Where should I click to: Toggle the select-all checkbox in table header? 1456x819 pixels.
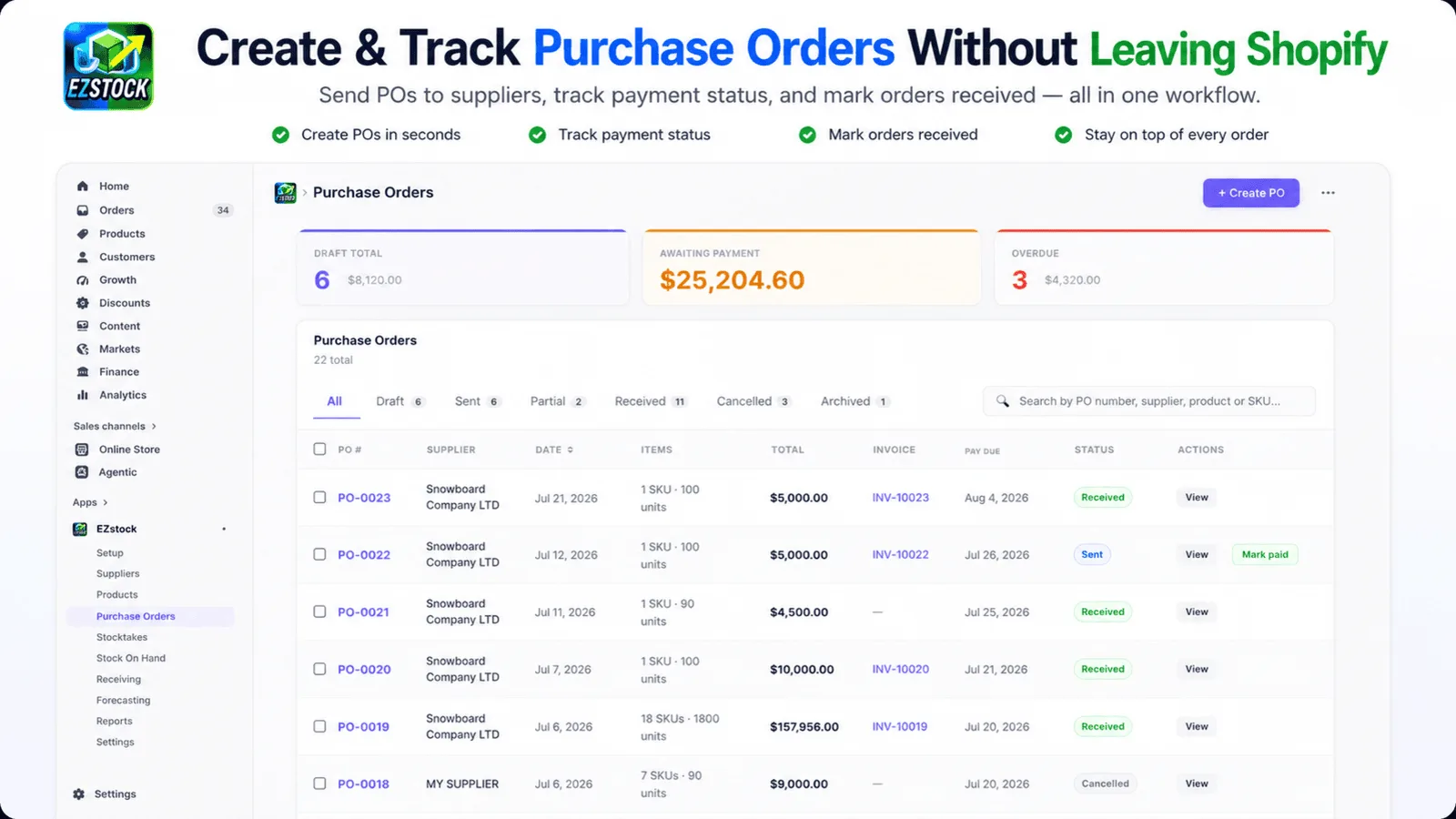point(319,449)
